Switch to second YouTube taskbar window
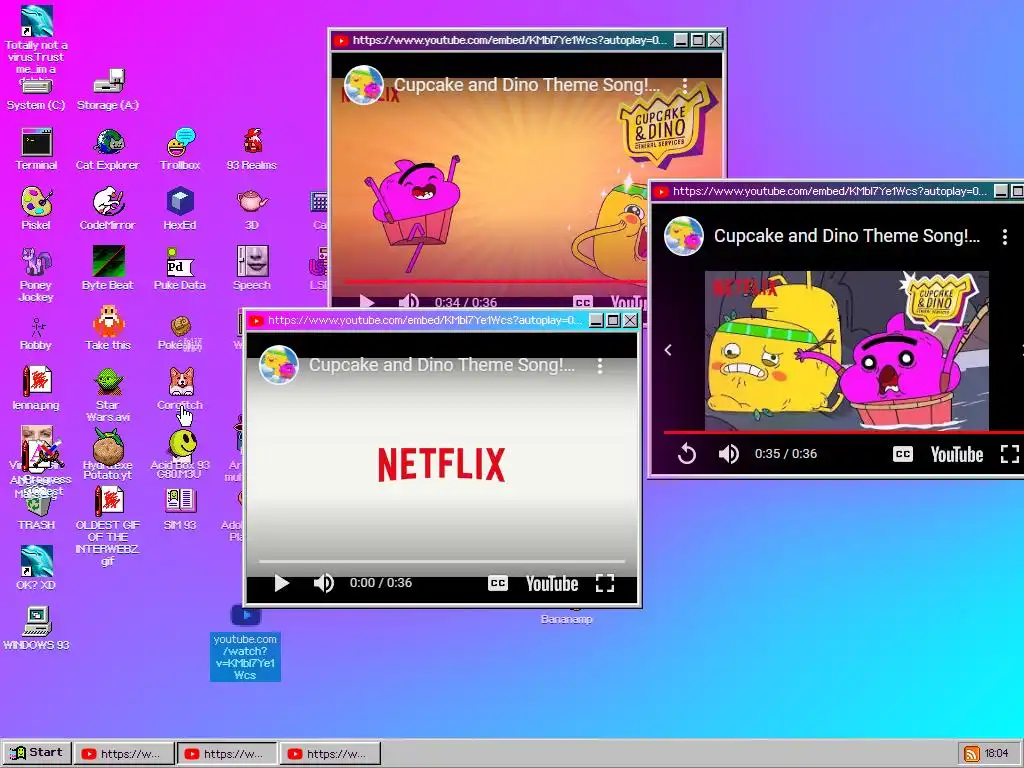Screen dimensions: 1024x768 tap(227, 753)
